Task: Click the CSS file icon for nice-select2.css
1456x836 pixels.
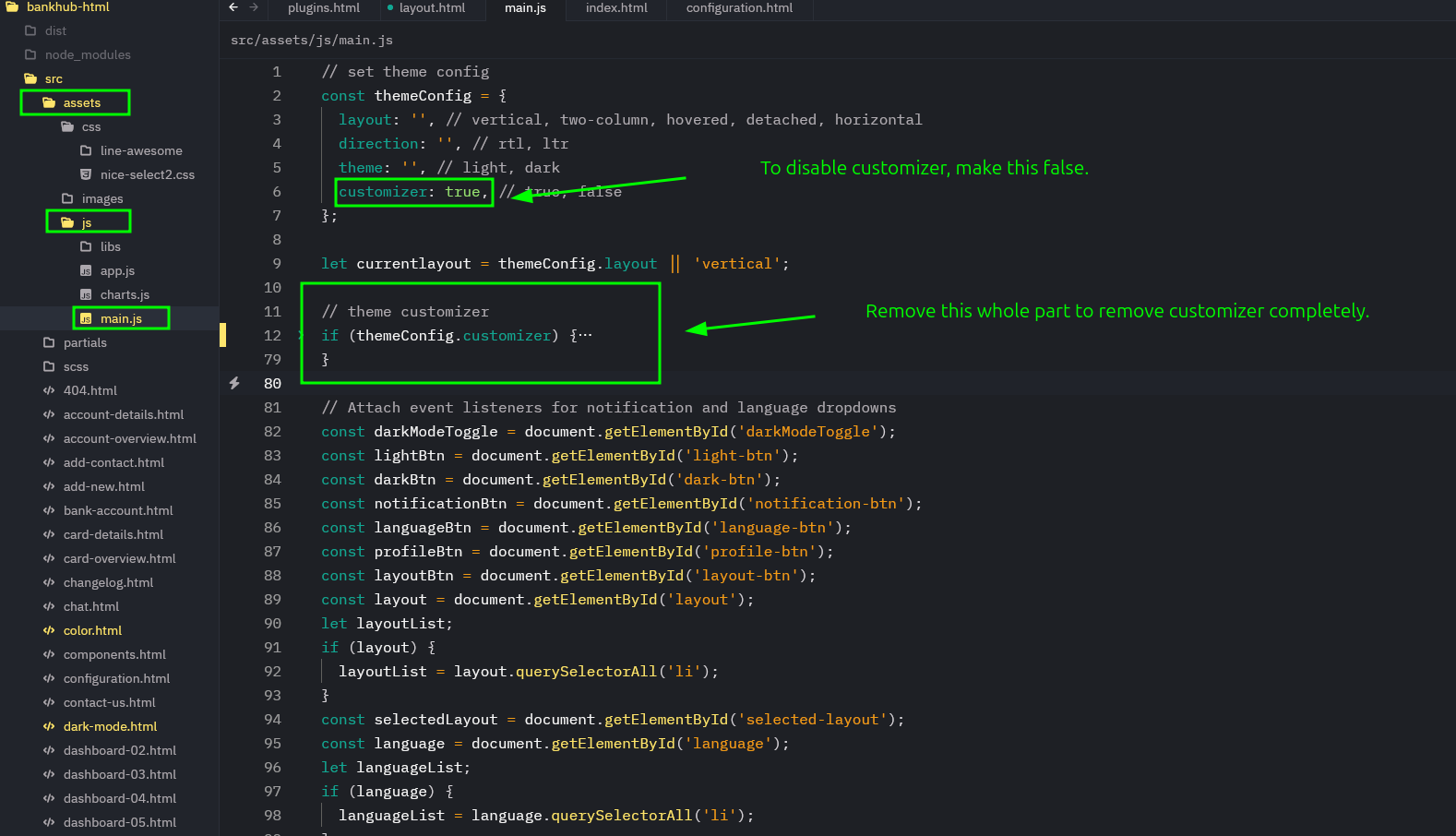Action: [x=86, y=174]
